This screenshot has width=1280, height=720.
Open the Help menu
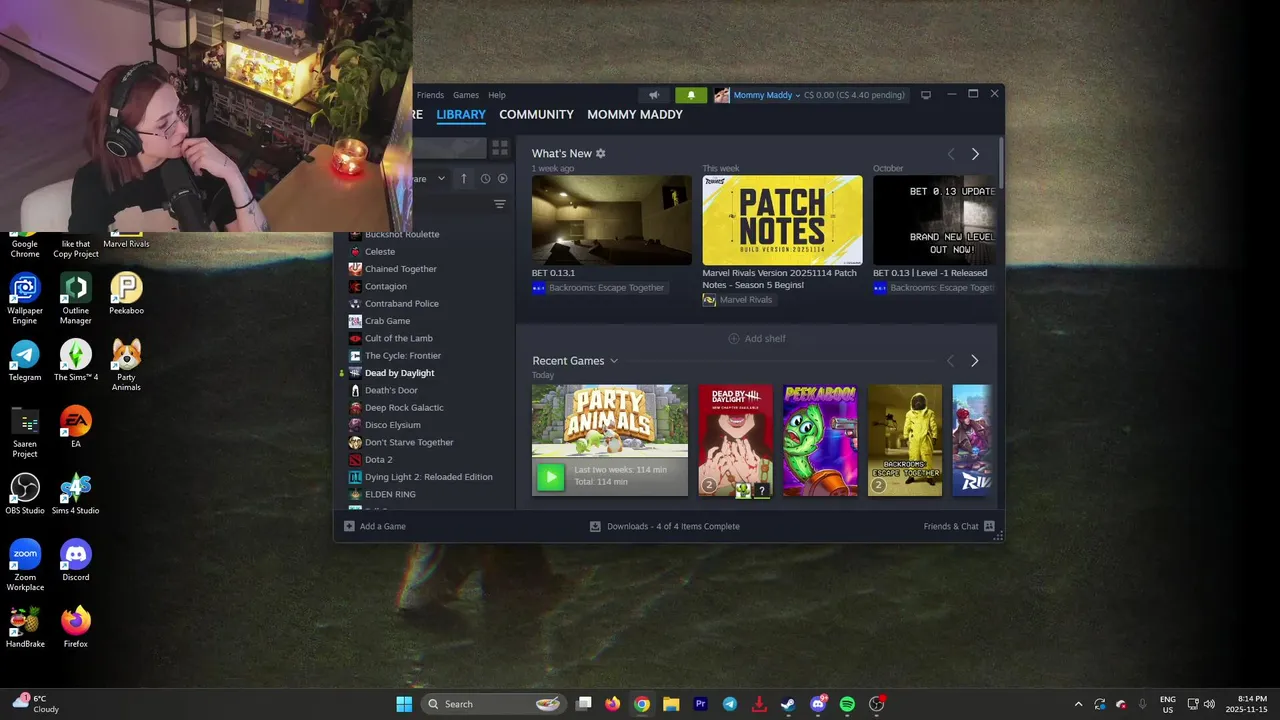[x=497, y=95]
